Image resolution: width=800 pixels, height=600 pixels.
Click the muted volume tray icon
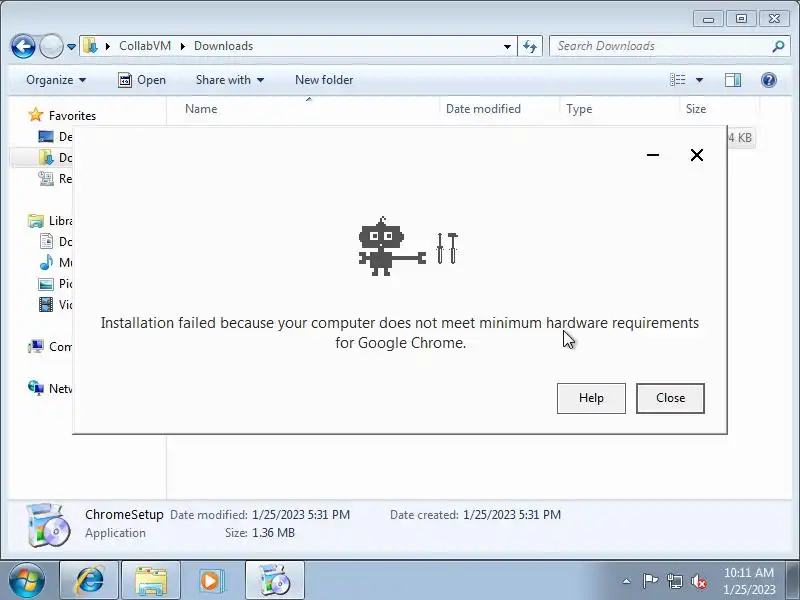tap(698, 581)
